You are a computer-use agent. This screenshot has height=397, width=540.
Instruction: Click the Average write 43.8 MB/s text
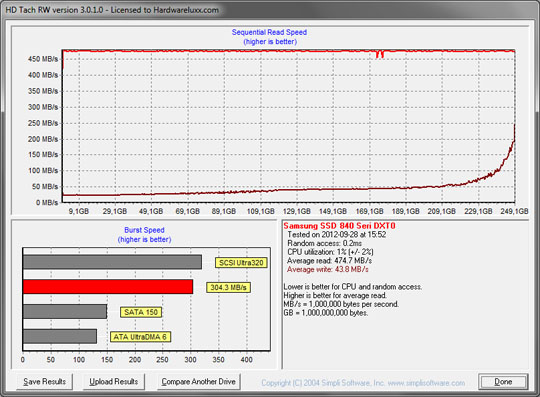[328, 269]
